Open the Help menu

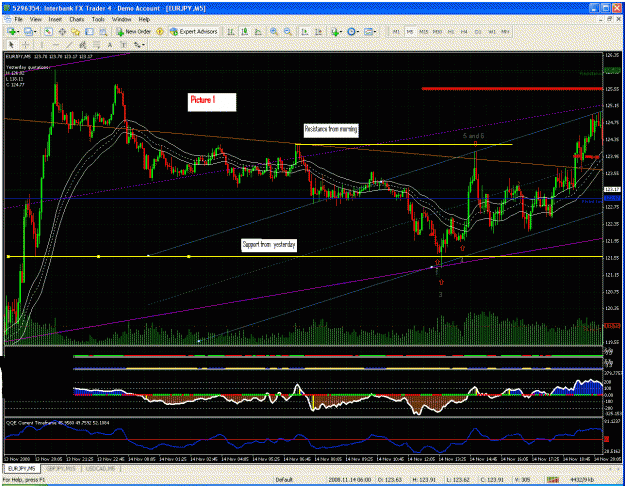pyautogui.click(x=144, y=19)
